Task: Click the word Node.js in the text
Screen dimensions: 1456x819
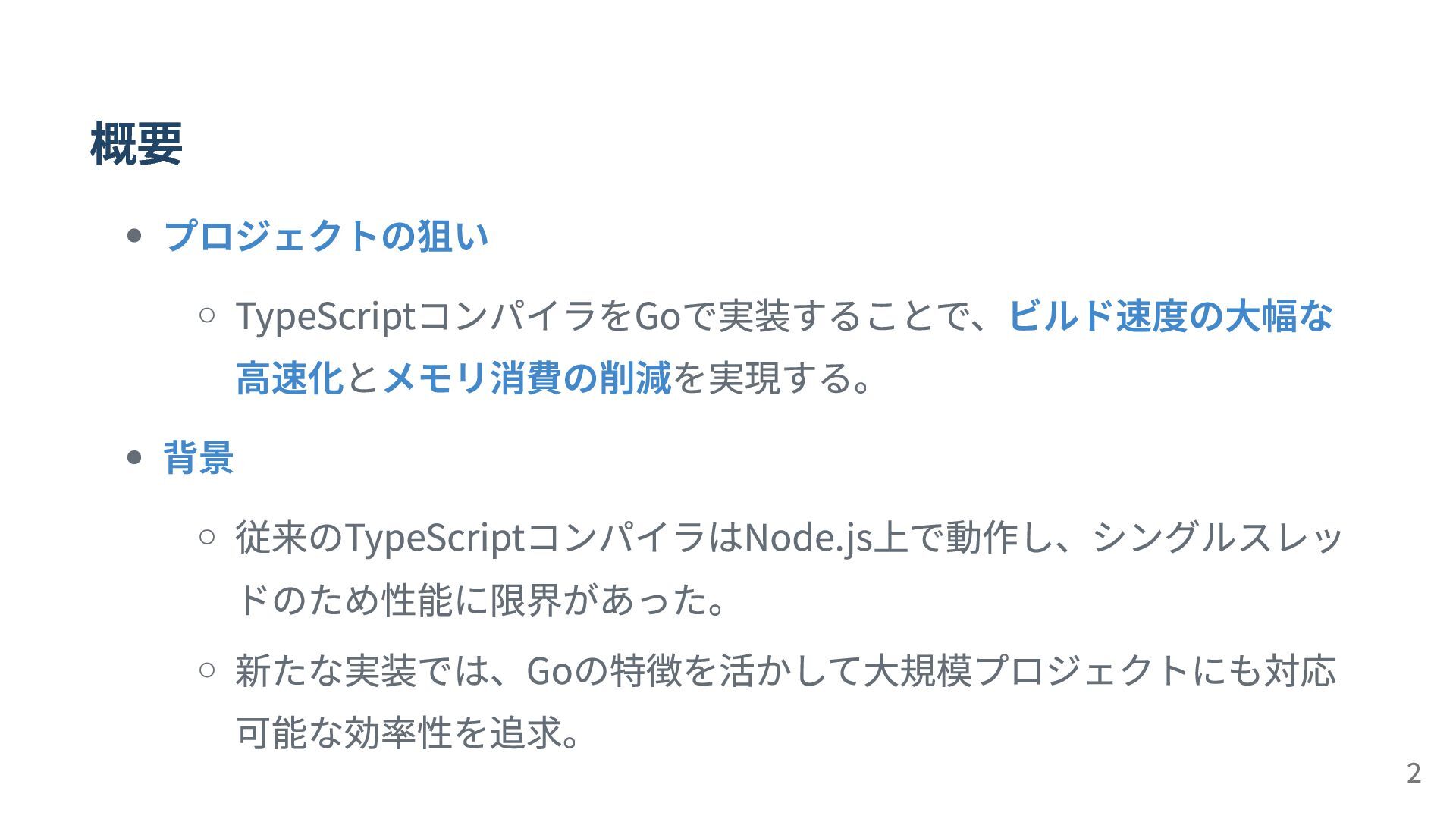Action: click(x=808, y=538)
